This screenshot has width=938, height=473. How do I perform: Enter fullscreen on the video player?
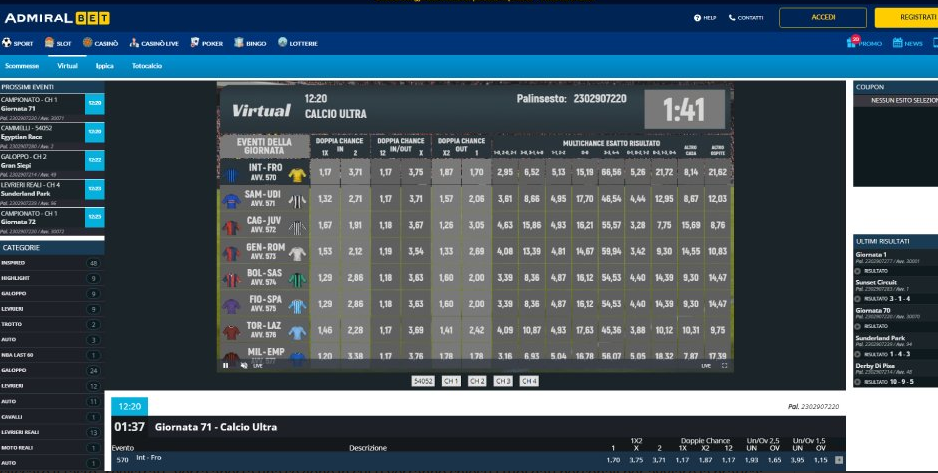(724, 365)
